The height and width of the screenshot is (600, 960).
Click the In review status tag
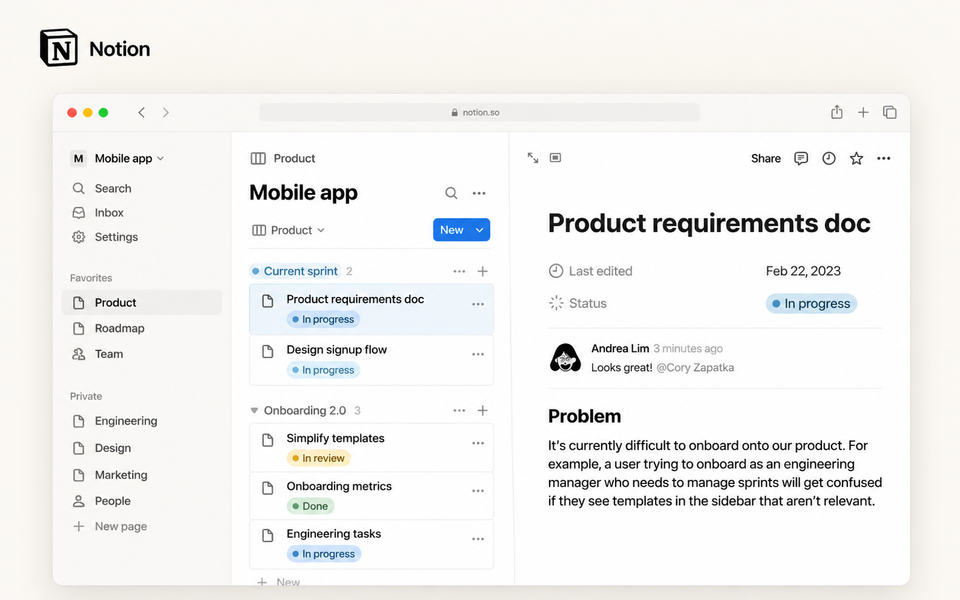click(x=318, y=459)
